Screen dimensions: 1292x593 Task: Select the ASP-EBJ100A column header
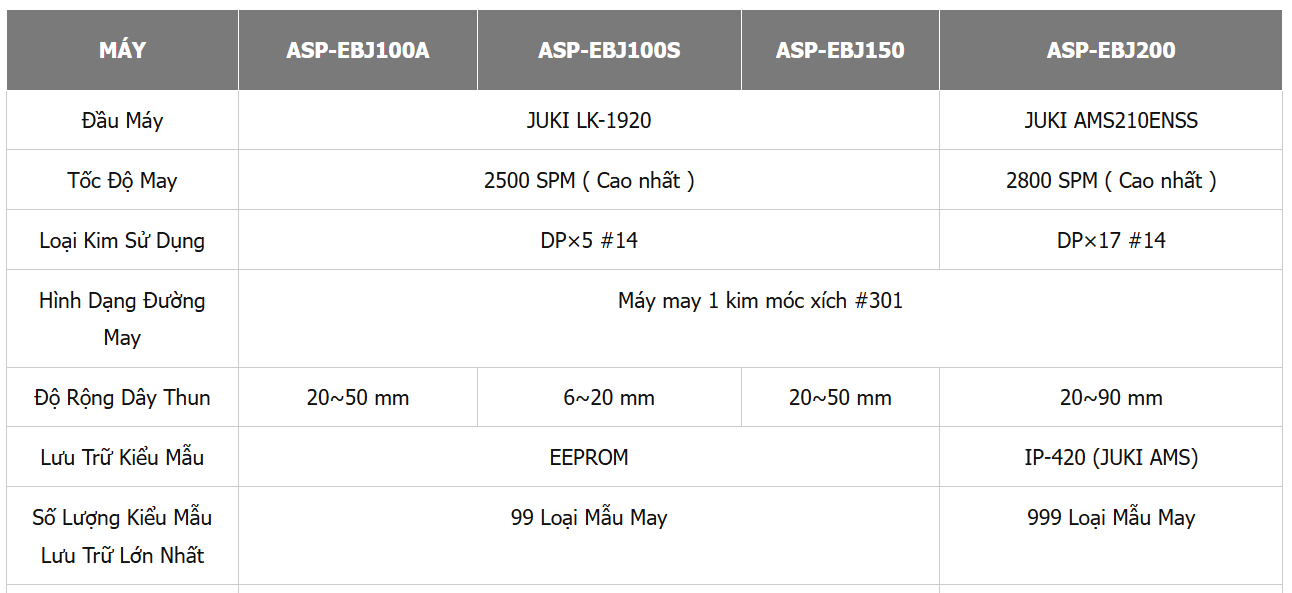point(358,50)
